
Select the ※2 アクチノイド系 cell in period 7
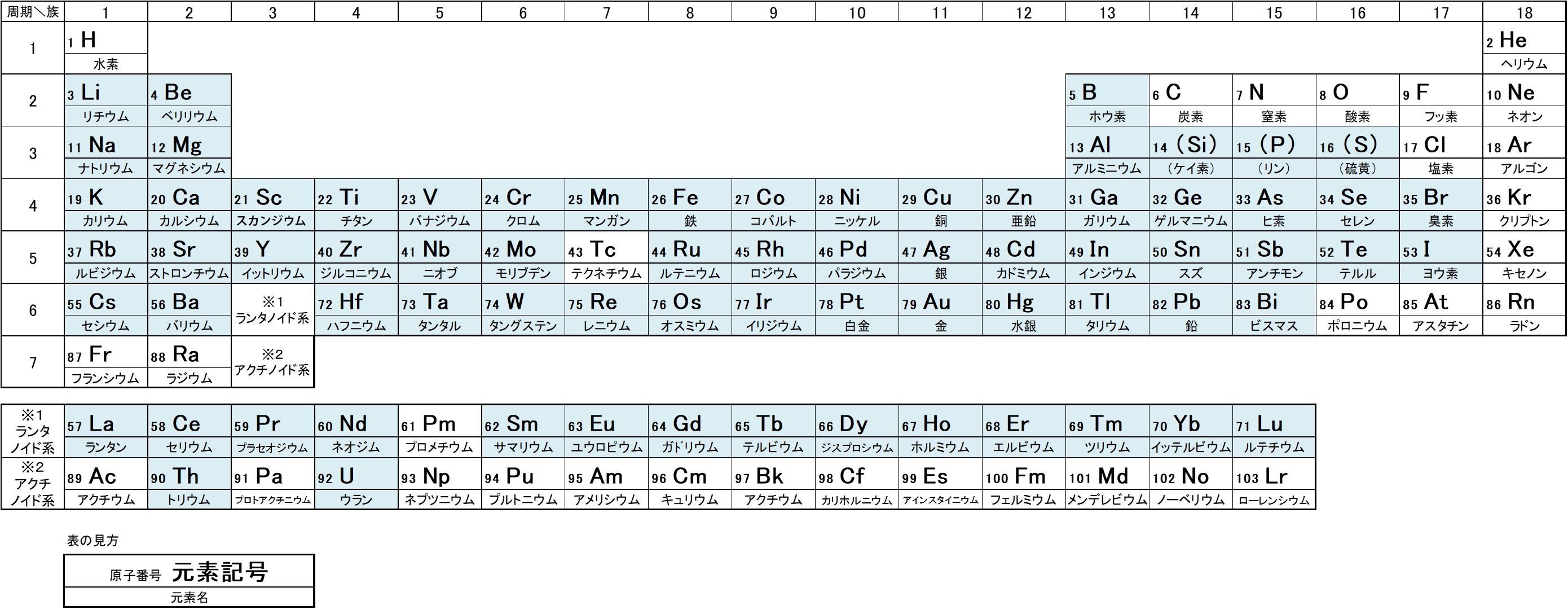pyautogui.click(x=272, y=362)
